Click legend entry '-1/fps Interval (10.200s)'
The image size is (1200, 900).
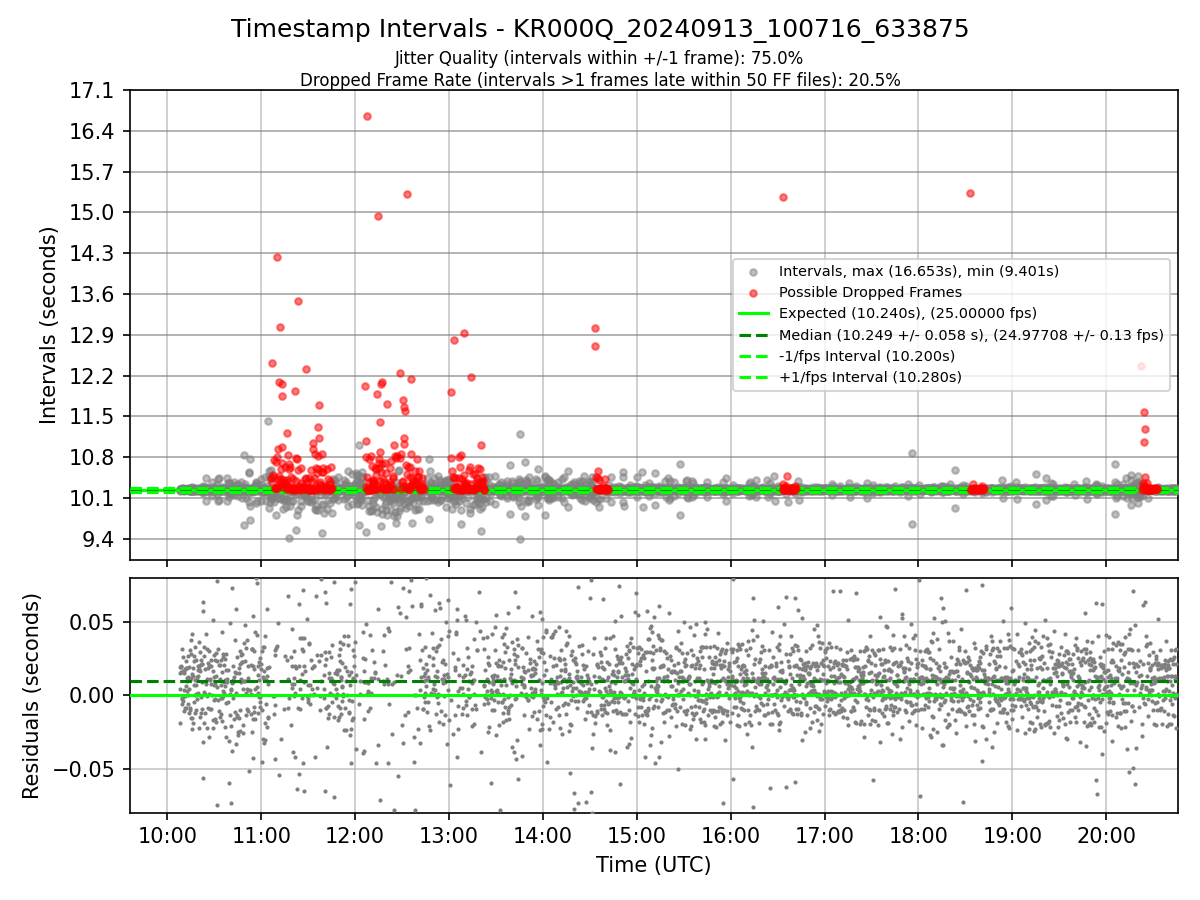(x=867, y=356)
